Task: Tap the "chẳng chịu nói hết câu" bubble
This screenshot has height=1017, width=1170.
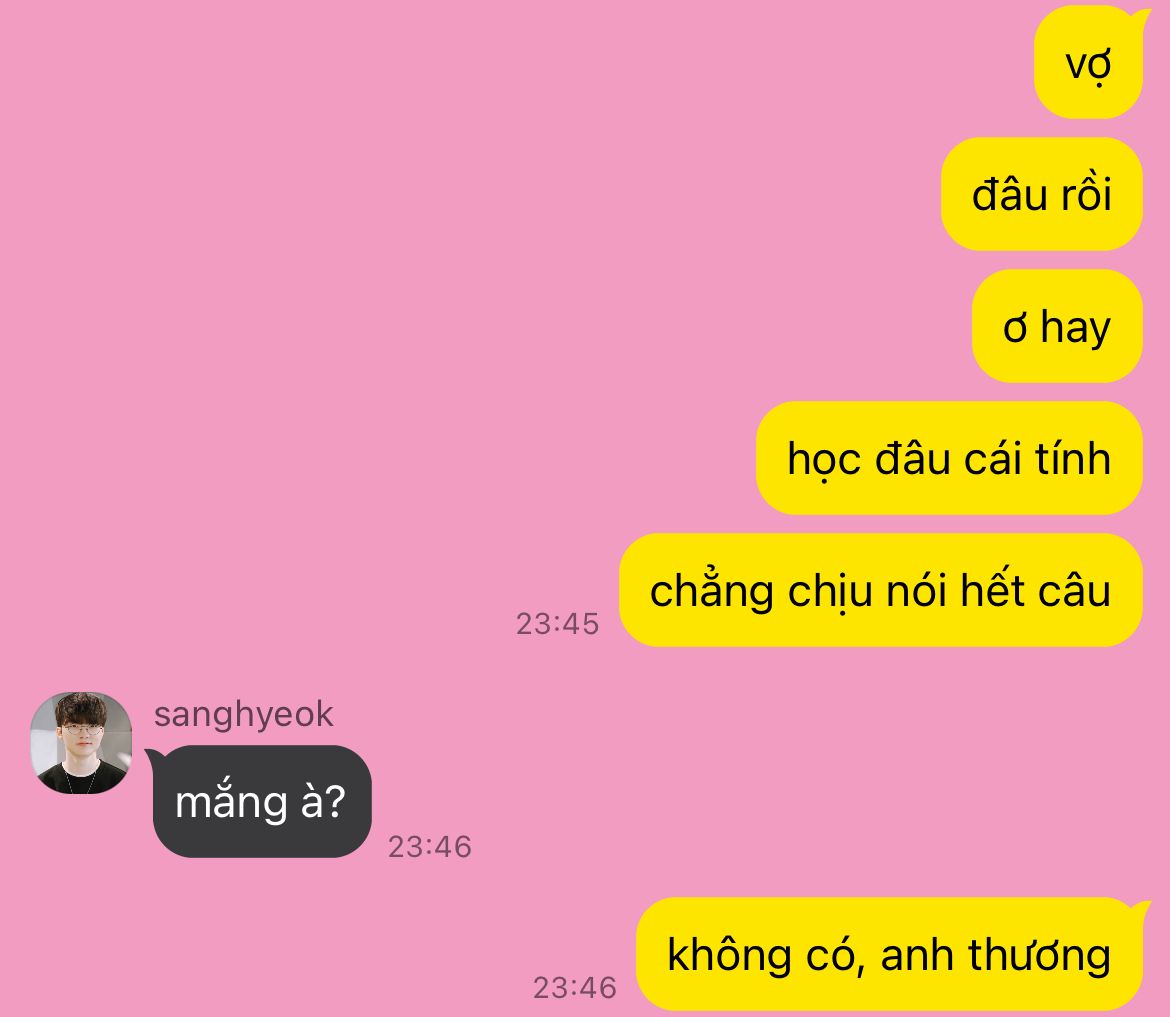Action: point(880,590)
